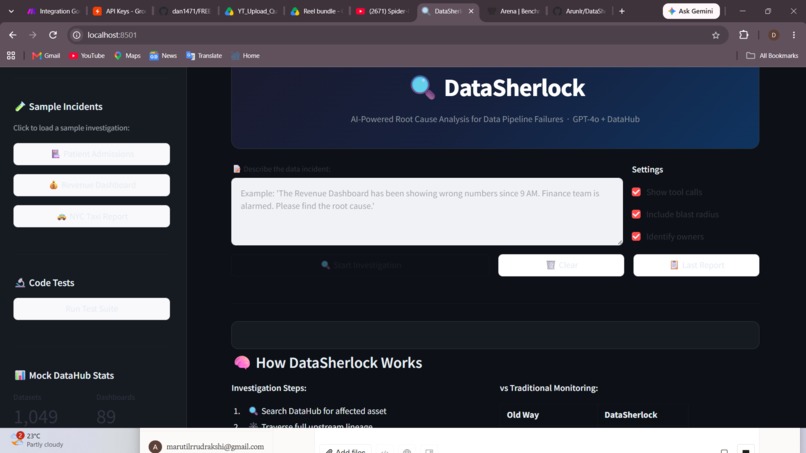Open the Gmail bookmark
Screen dimensions: 806x453
[x=46, y=56]
